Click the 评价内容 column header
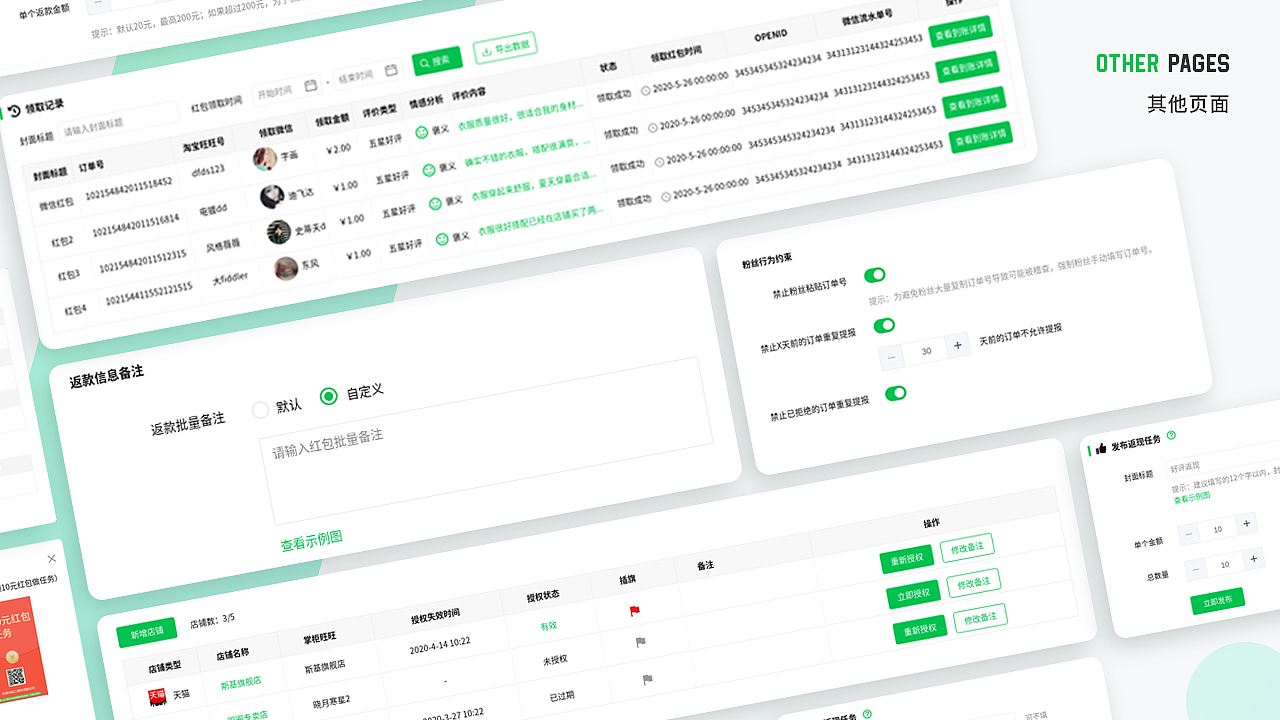This screenshot has width=1280, height=720. pyautogui.click(x=469, y=95)
